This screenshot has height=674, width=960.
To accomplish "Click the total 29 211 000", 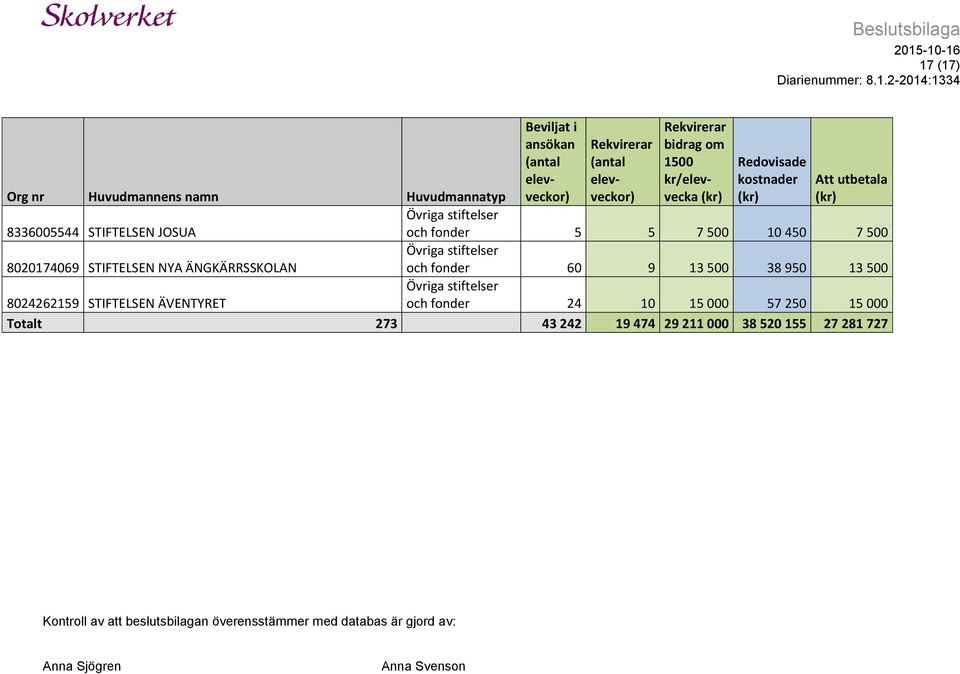I will point(696,323).
